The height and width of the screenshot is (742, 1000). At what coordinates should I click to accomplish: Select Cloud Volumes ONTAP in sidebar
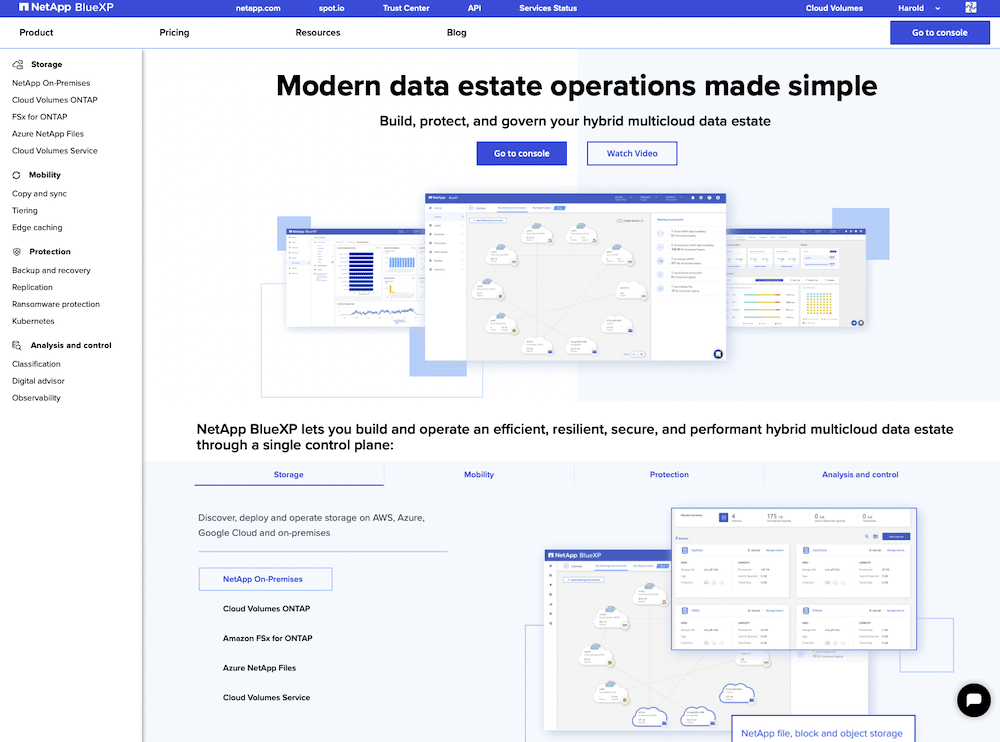tap(55, 100)
